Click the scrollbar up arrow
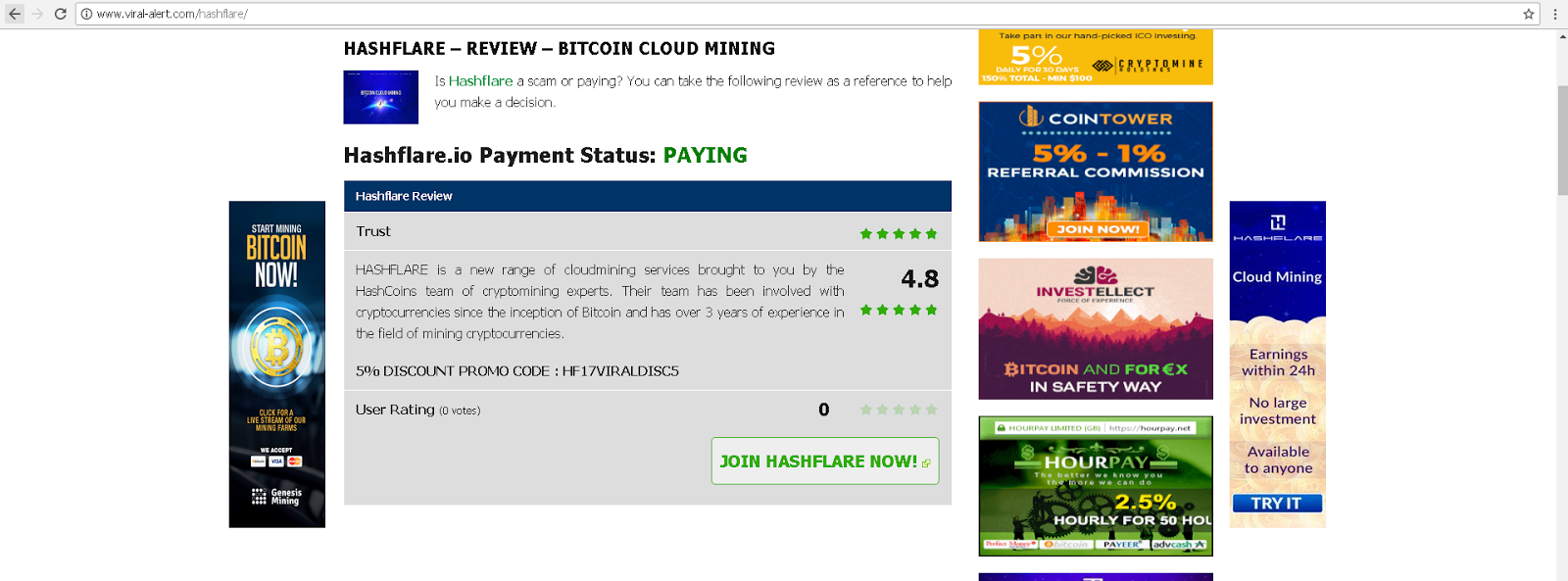 (1562, 35)
